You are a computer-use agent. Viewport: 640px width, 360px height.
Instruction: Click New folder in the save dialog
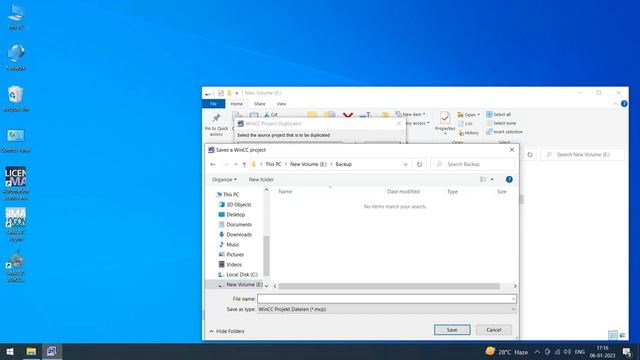click(261, 180)
